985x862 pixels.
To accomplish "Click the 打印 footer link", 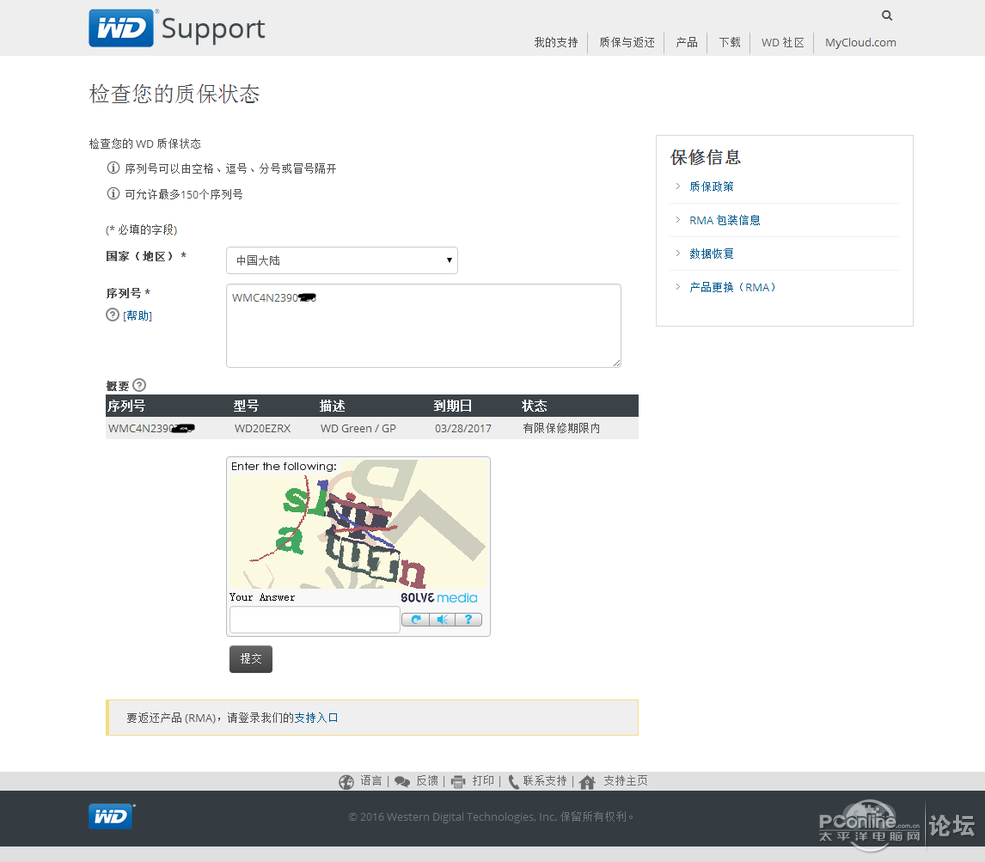I will (x=483, y=781).
